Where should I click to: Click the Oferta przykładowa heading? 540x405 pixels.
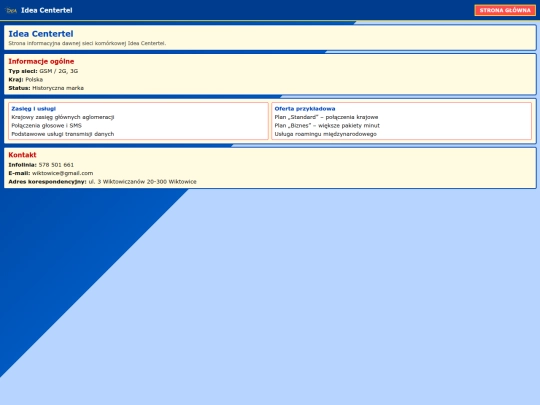305,109
